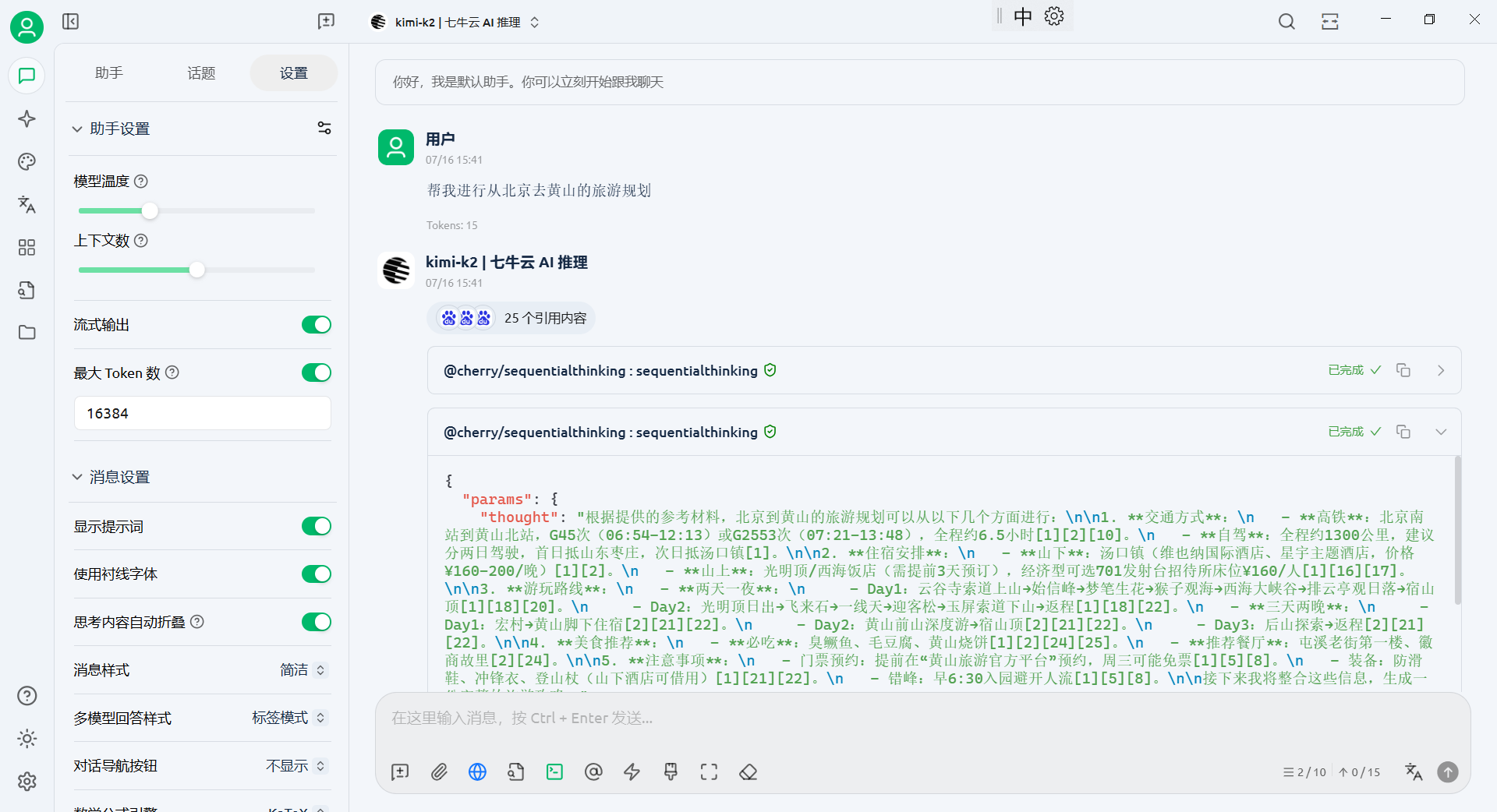The width and height of the screenshot is (1497, 812).
Task: Open the 25 个引用内容 citations button
Action: point(511,318)
